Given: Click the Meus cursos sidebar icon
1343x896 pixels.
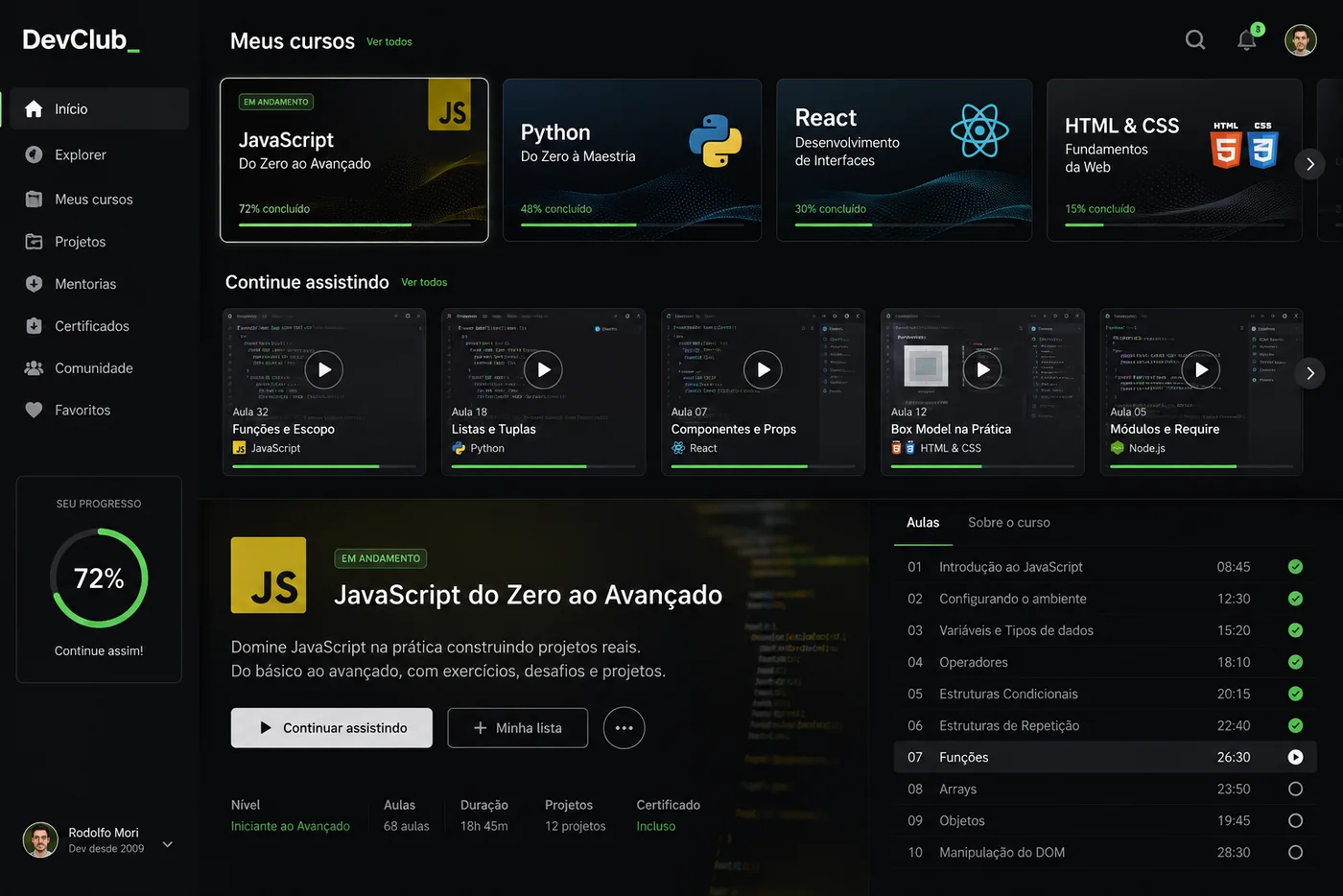Looking at the screenshot, I should [x=34, y=200].
